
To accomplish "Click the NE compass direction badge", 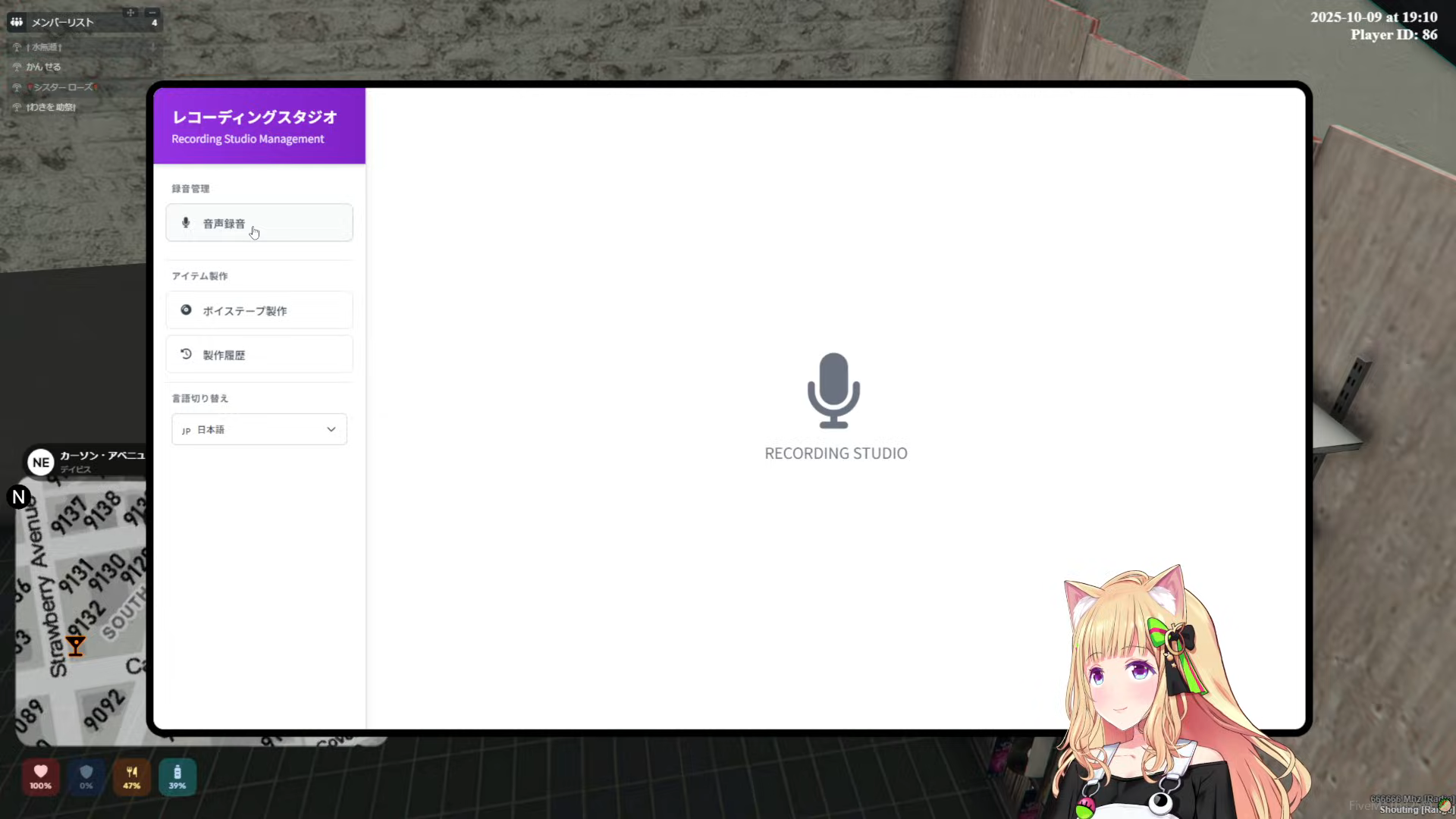I will [x=41, y=462].
